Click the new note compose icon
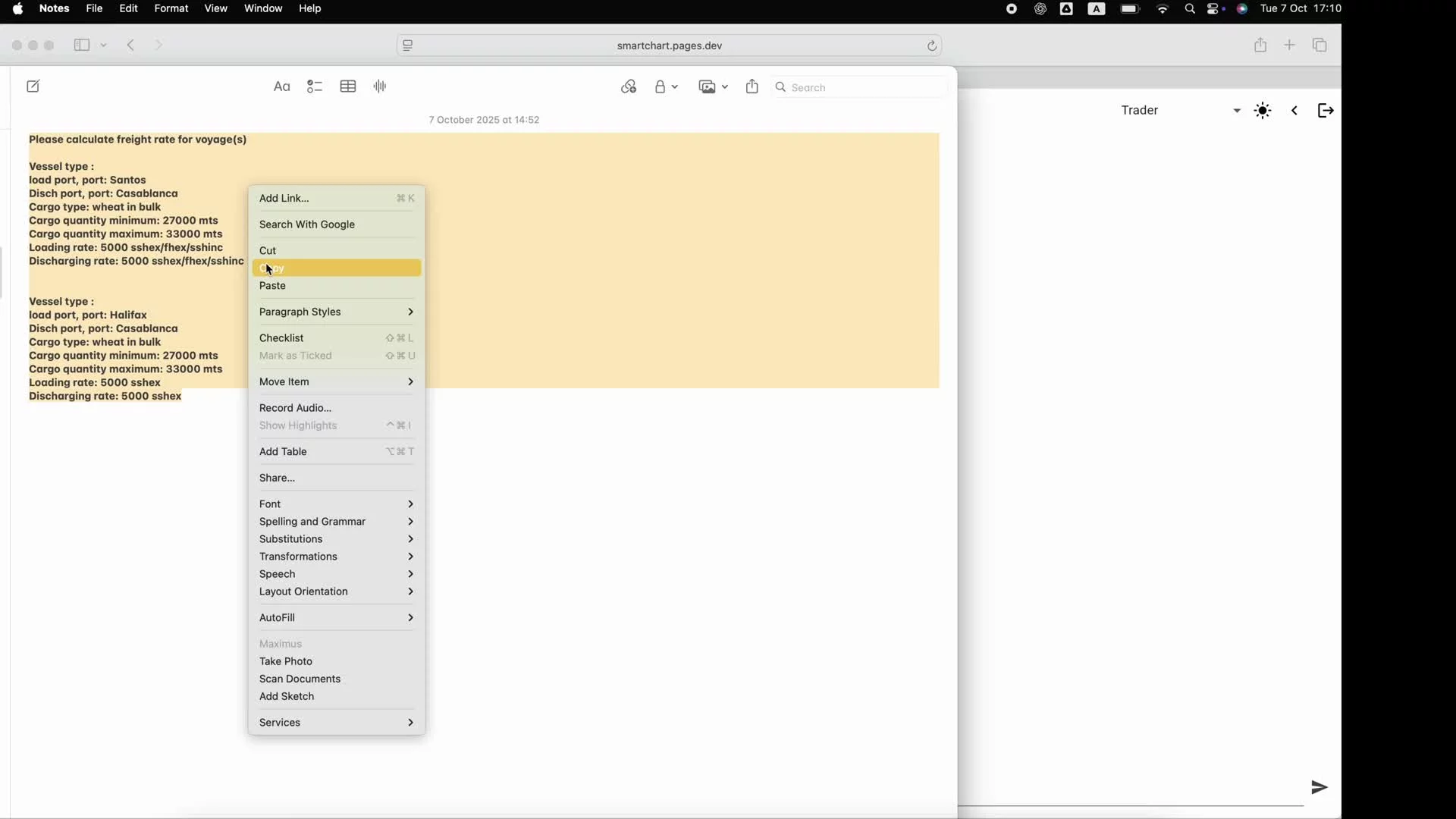Image resolution: width=1456 pixels, height=819 pixels. click(x=33, y=86)
